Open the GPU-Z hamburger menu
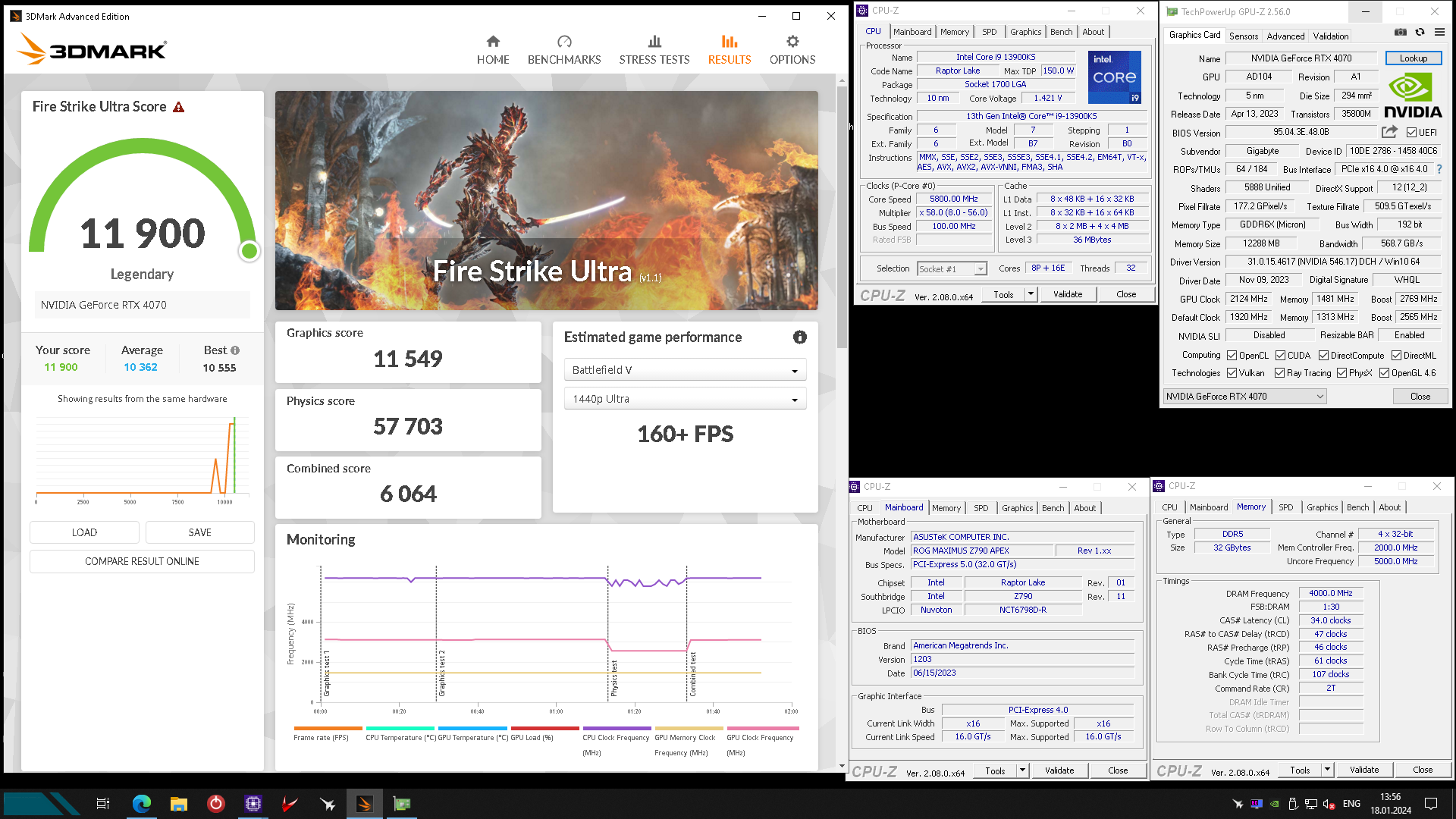1456x819 pixels. pyautogui.click(x=1439, y=32)
